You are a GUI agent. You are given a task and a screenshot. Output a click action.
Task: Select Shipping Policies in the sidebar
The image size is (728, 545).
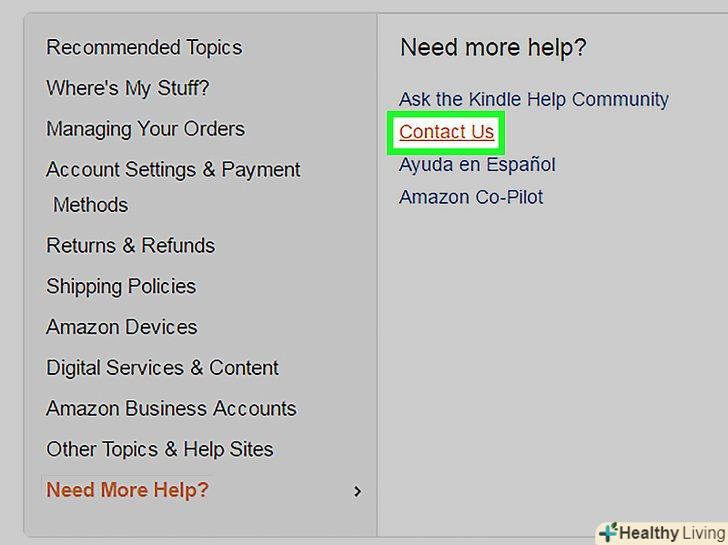(x=121, y=287)
